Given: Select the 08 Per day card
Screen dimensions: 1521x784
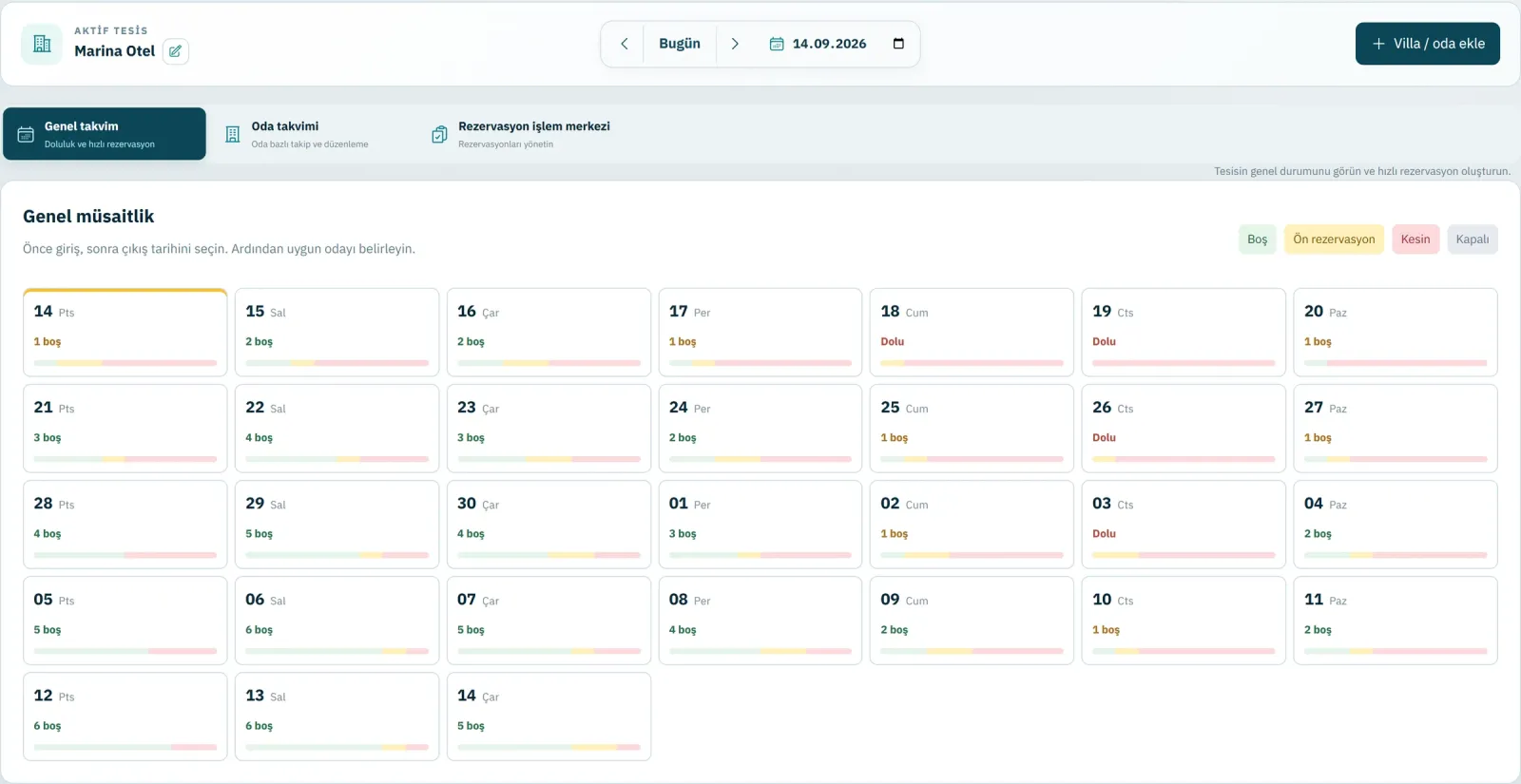Looking at the screenshot, I should 760,621.
